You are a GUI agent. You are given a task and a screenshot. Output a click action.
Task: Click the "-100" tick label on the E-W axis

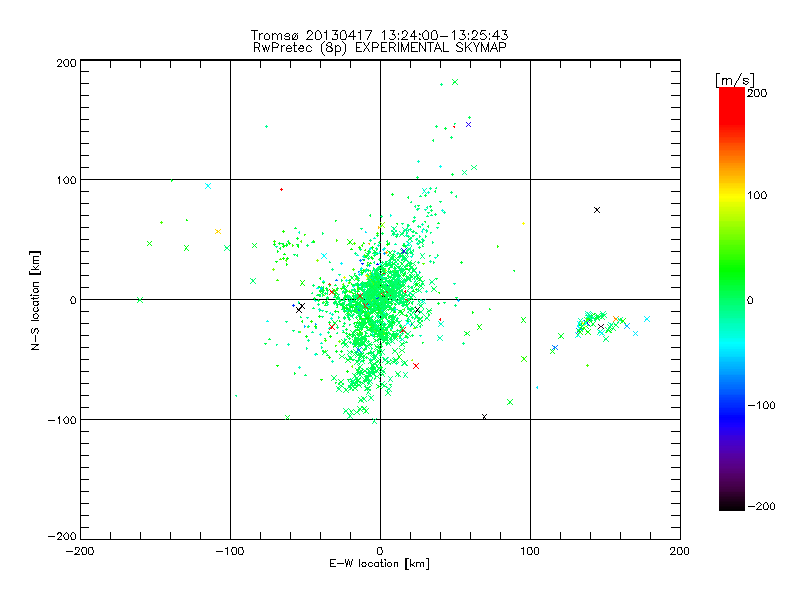pyautogui.click(x=230, y=551)
